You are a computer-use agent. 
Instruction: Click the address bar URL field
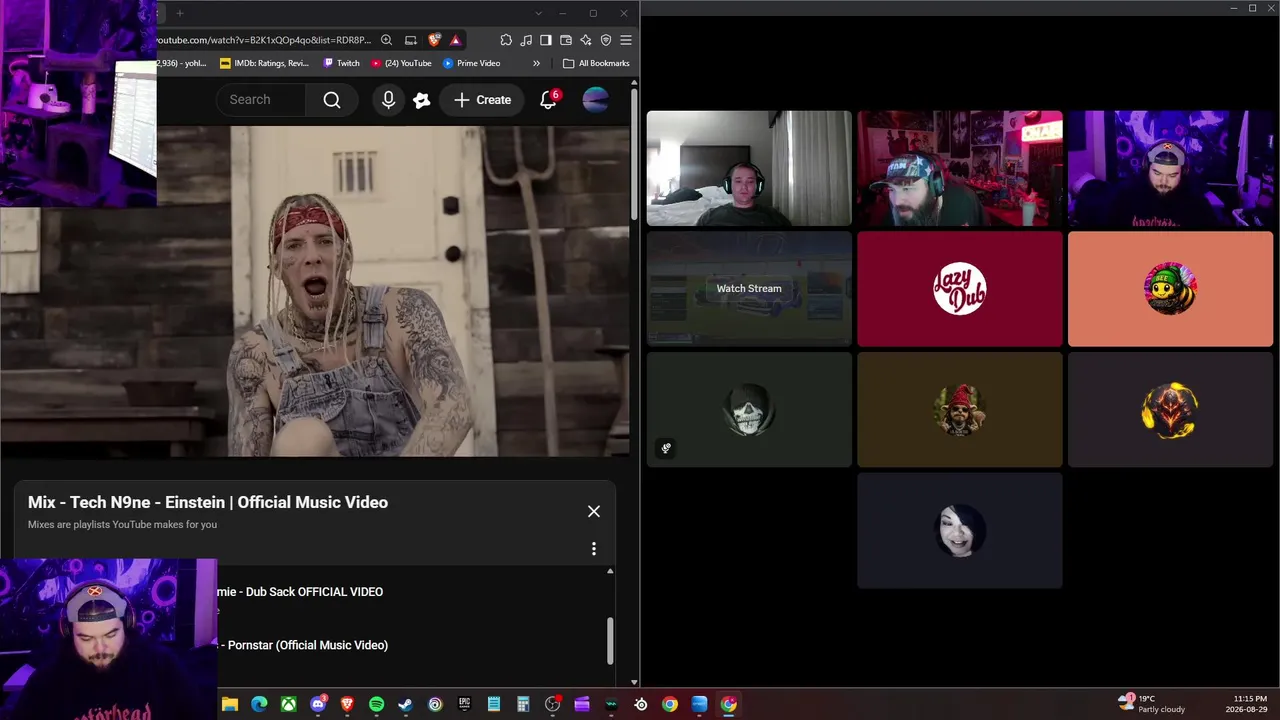click(x=264, y=40)
